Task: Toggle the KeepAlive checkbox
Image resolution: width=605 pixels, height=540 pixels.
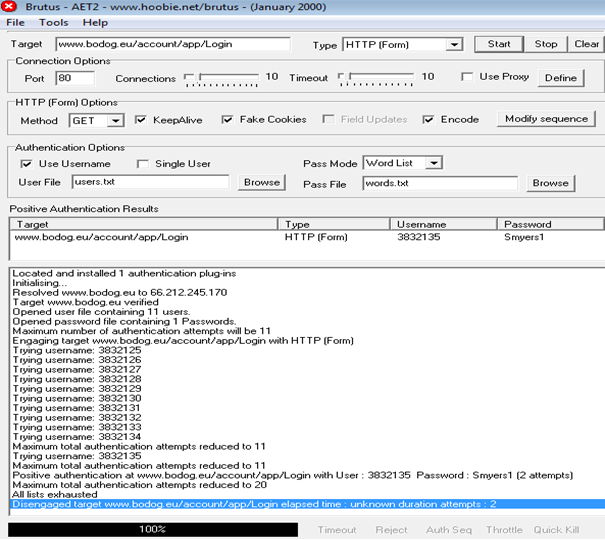Action: (x=141, y=120)
